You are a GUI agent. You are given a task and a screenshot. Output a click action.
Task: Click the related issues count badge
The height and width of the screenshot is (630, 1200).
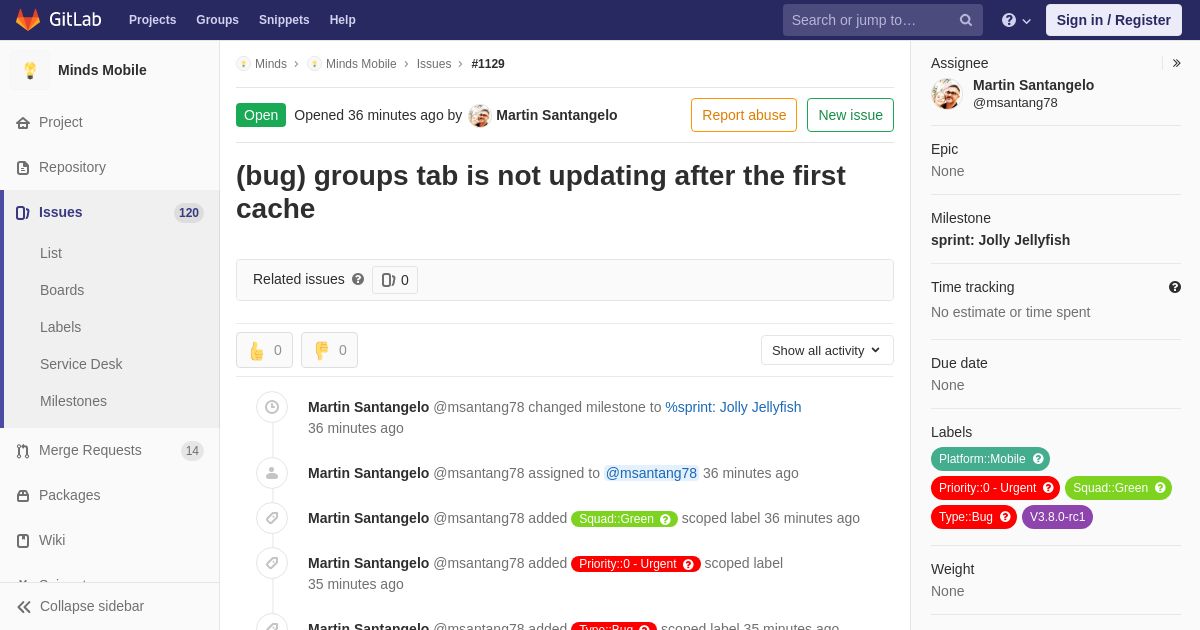pyautogui.click(x=395, y=280)
